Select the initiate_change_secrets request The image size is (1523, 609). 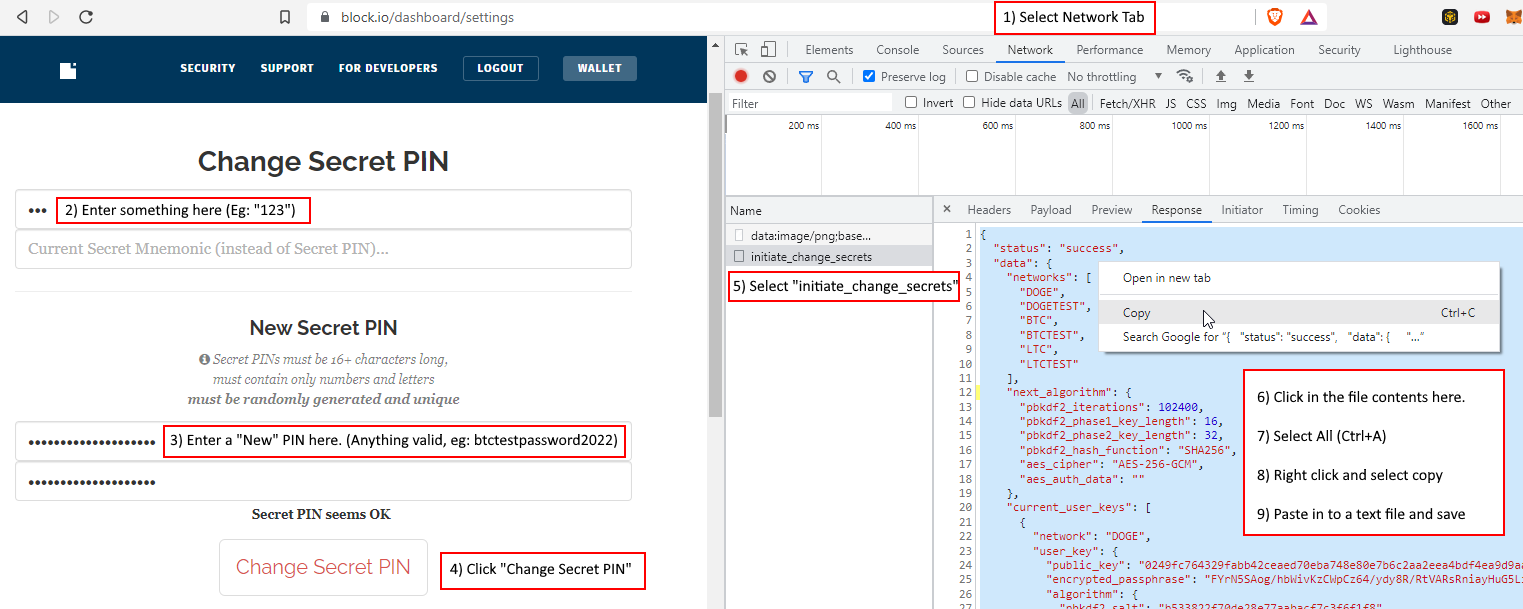811,257
